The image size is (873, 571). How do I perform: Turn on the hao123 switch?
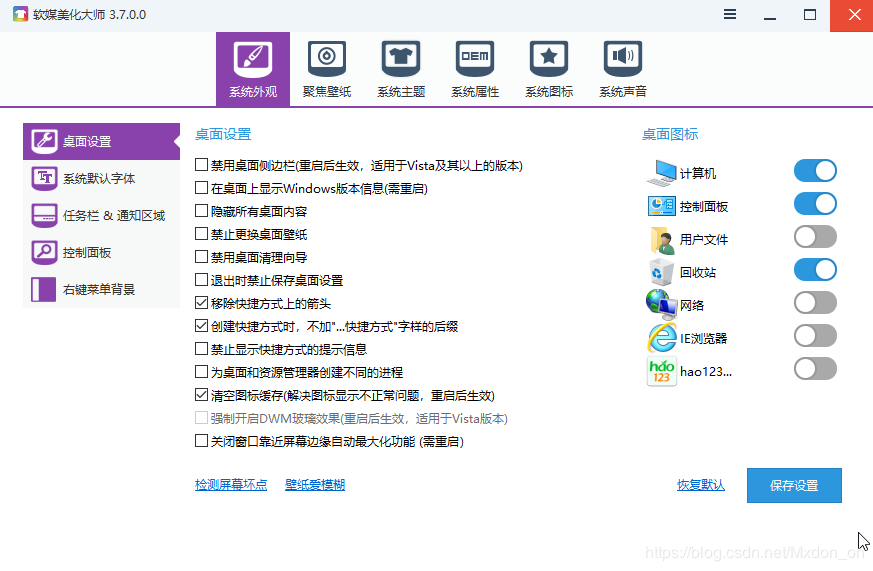click(x=815, y=368)
